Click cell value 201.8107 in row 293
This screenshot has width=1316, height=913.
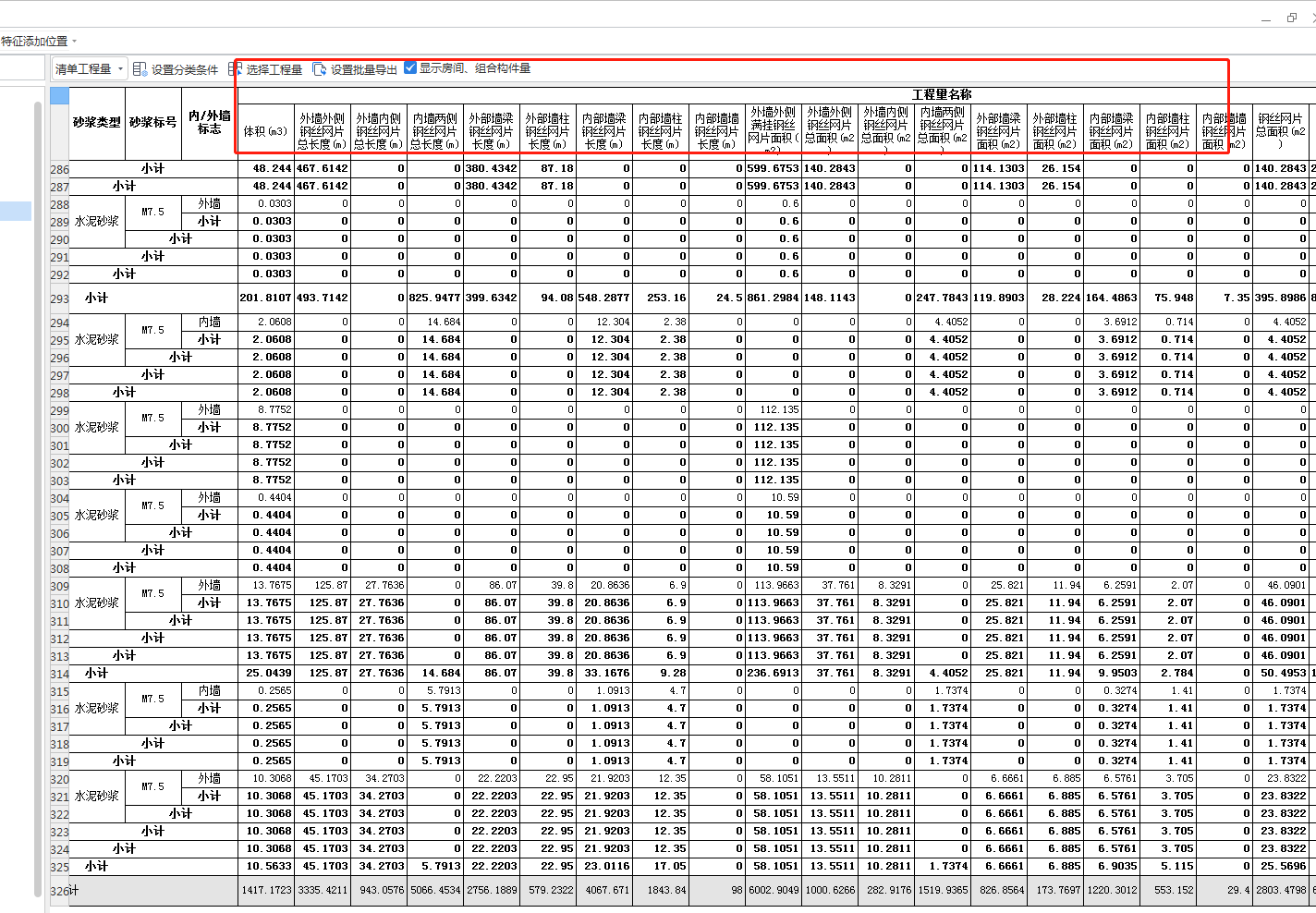coord(266,298)
